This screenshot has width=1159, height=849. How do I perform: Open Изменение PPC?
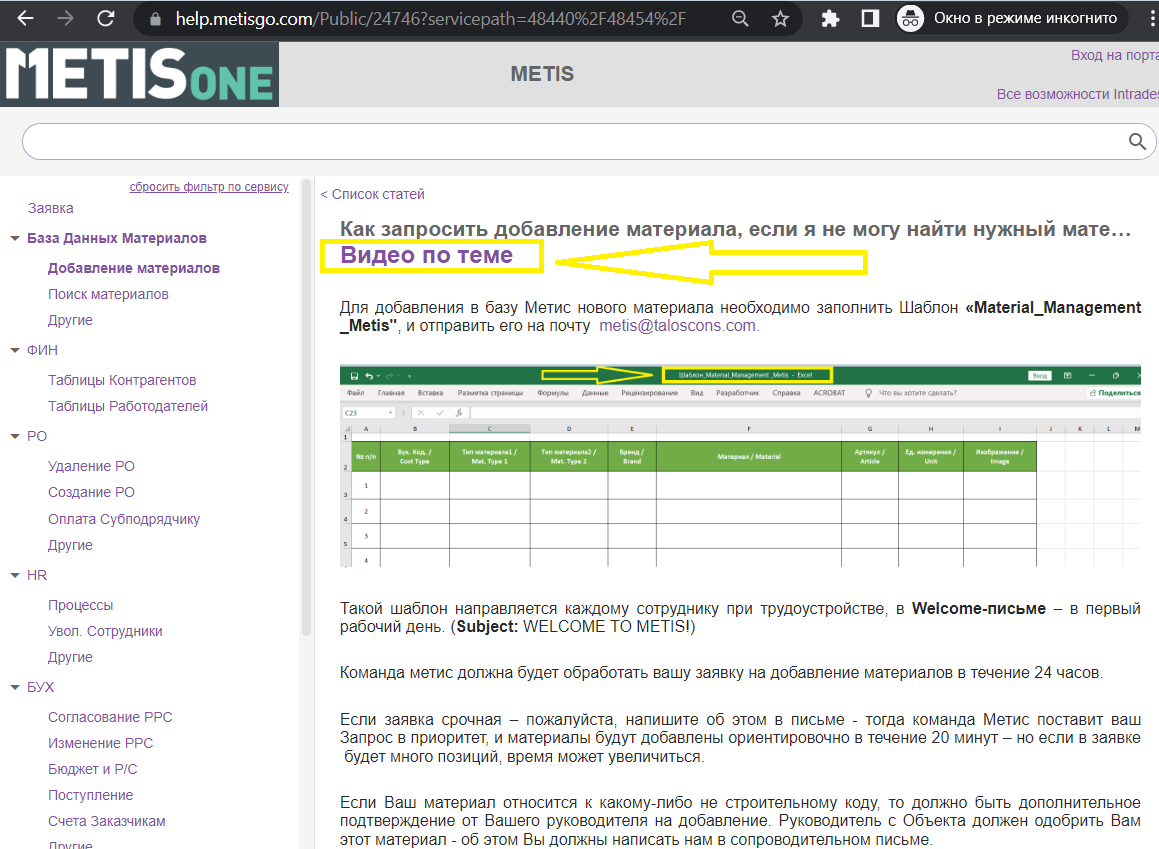[x=101, y=743]
